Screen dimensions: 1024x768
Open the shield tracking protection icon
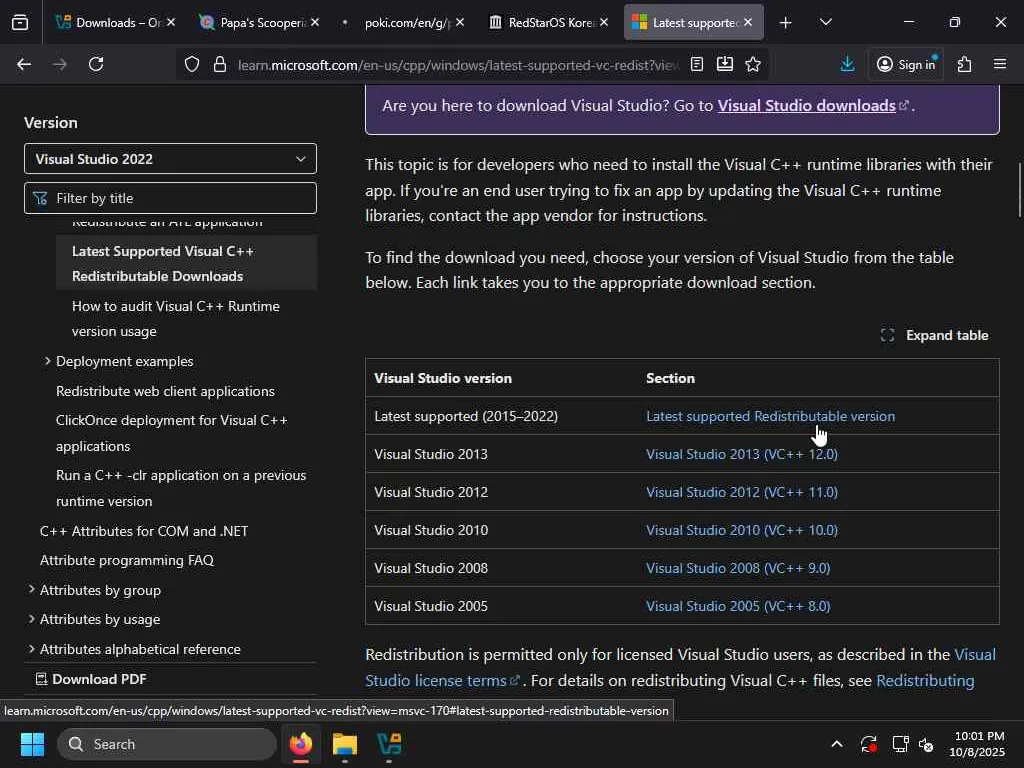(x=191, y=65)
